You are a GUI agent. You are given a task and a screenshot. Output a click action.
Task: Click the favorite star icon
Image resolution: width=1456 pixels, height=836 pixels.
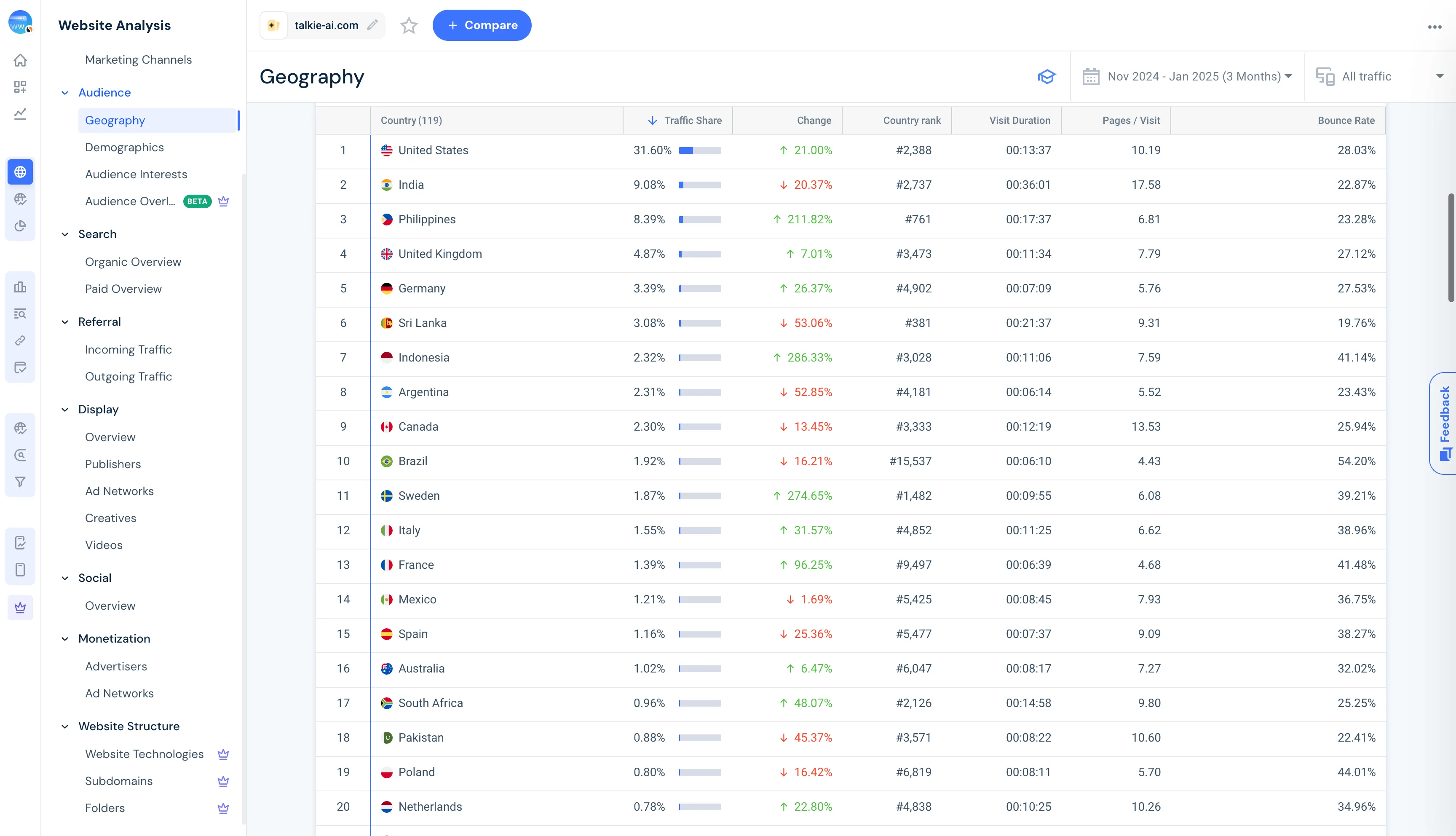(409, 25)
